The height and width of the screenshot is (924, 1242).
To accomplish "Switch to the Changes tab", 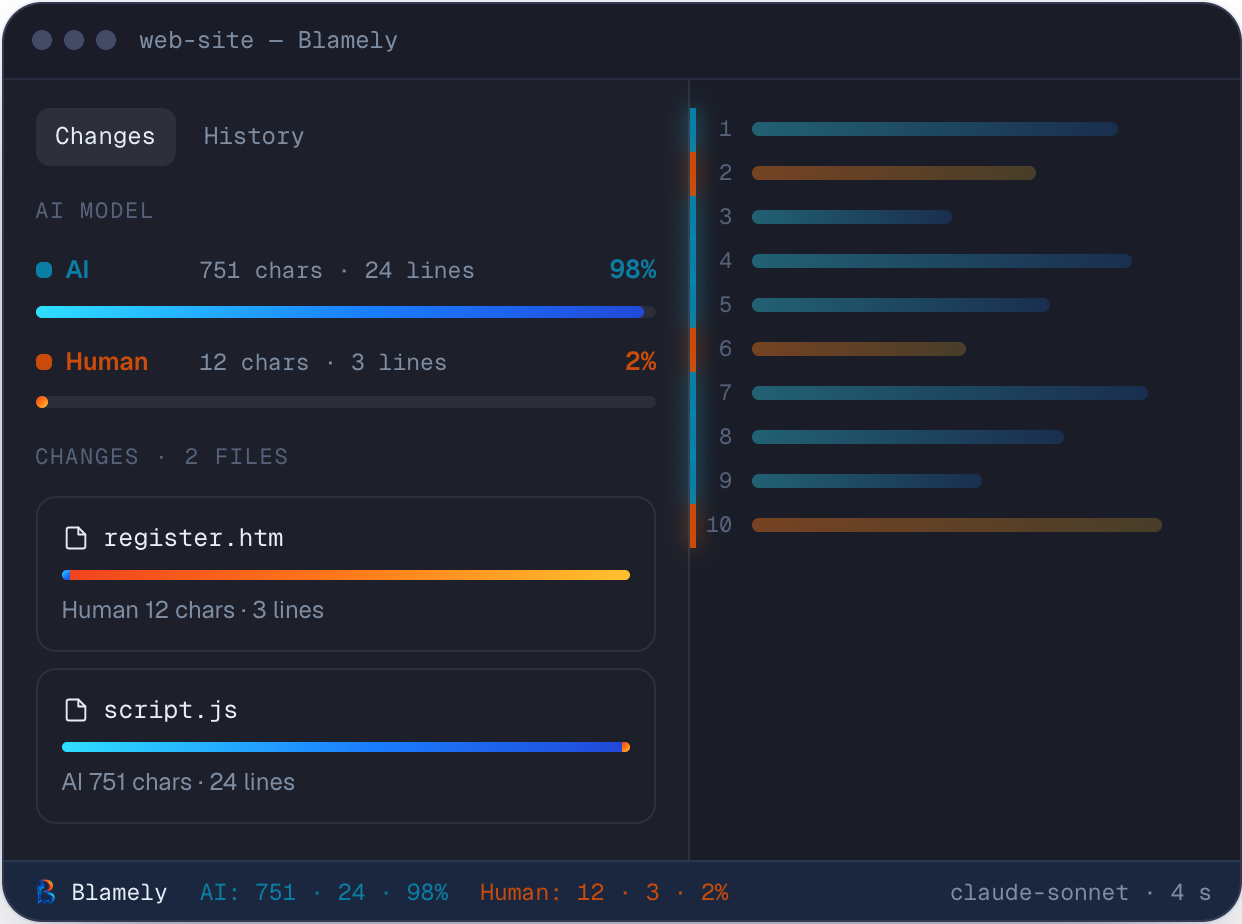I will [106, 137].
